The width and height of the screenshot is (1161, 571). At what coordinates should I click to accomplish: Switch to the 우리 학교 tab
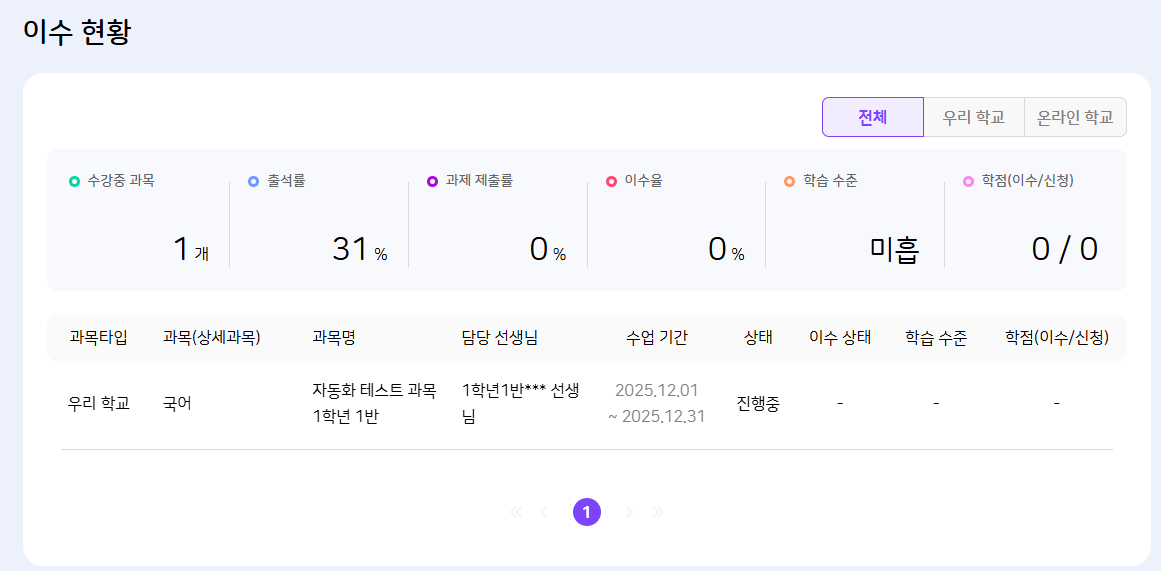pos(974,117)
